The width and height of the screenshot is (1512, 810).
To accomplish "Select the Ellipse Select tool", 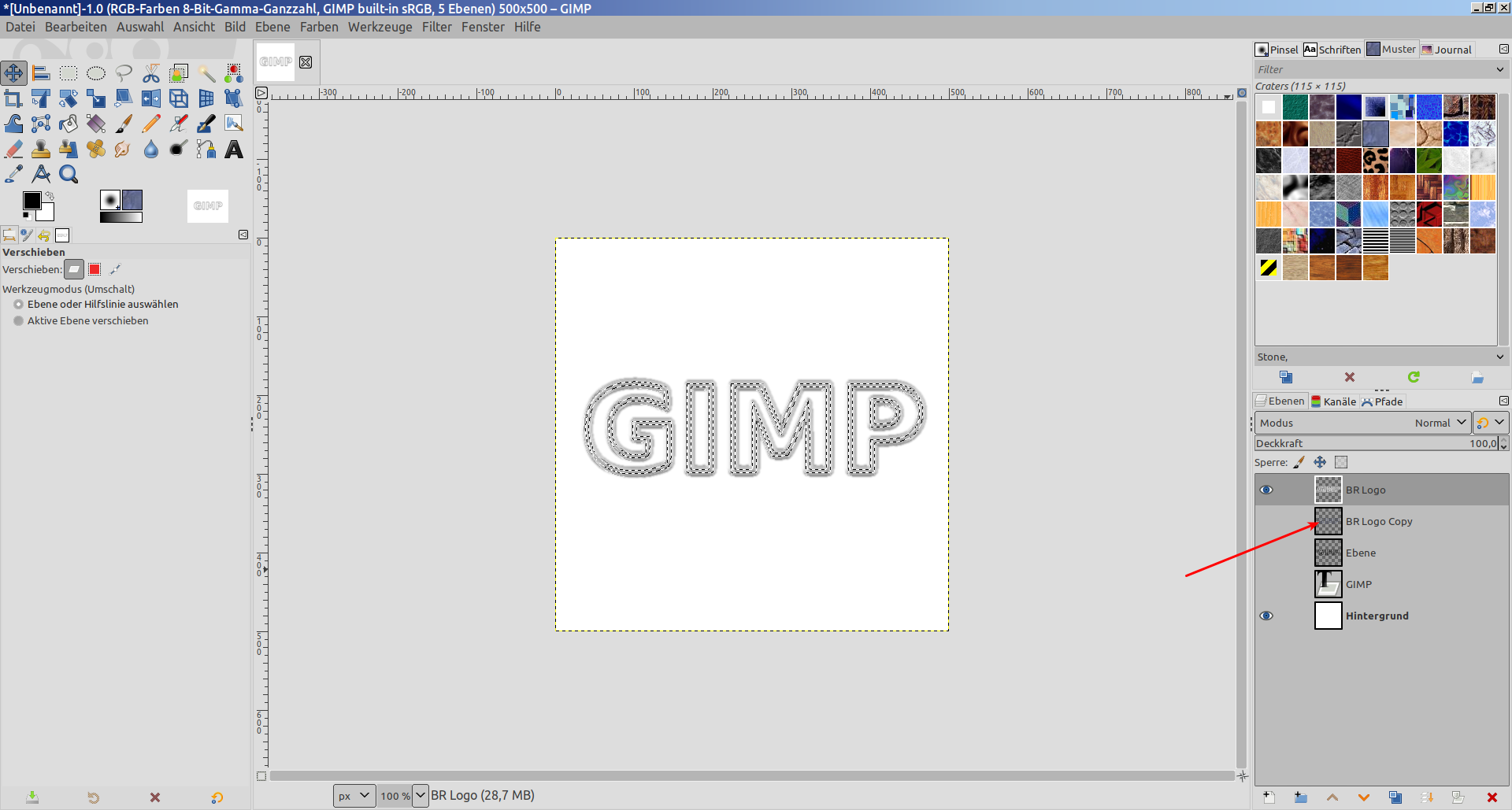I will click(96, 73).
